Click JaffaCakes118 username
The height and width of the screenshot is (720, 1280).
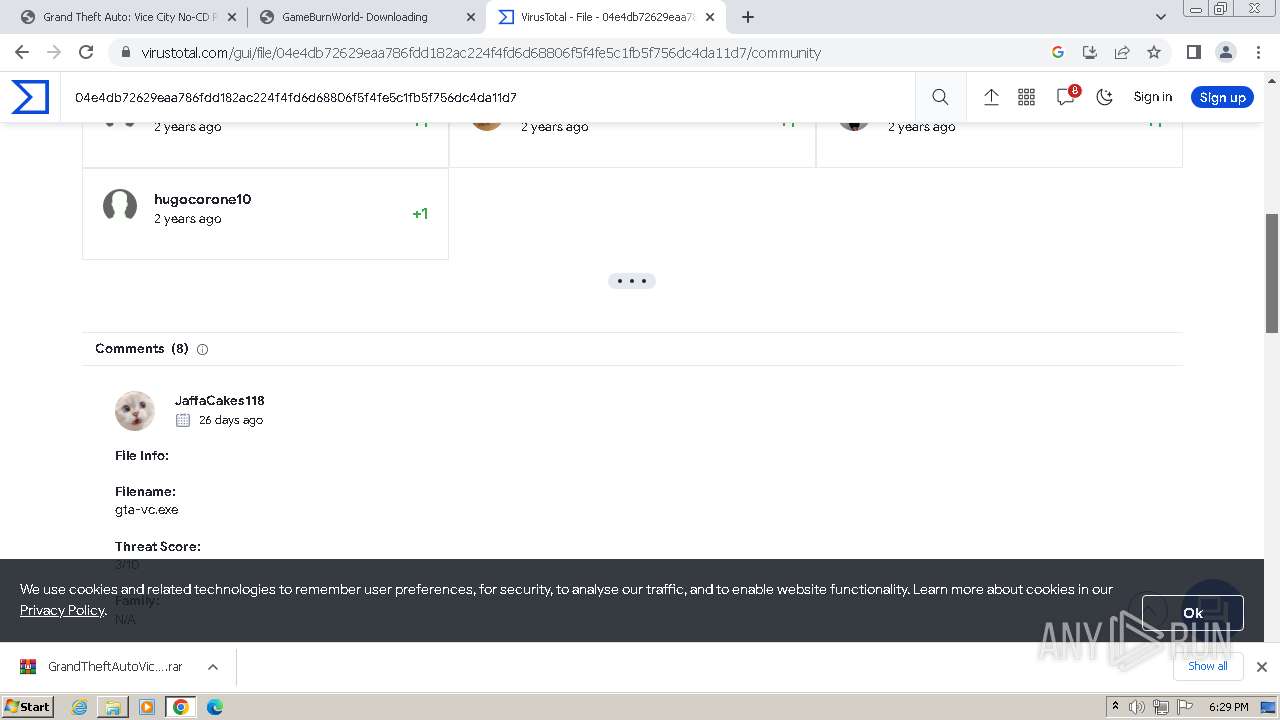click(x=220, y=400)
